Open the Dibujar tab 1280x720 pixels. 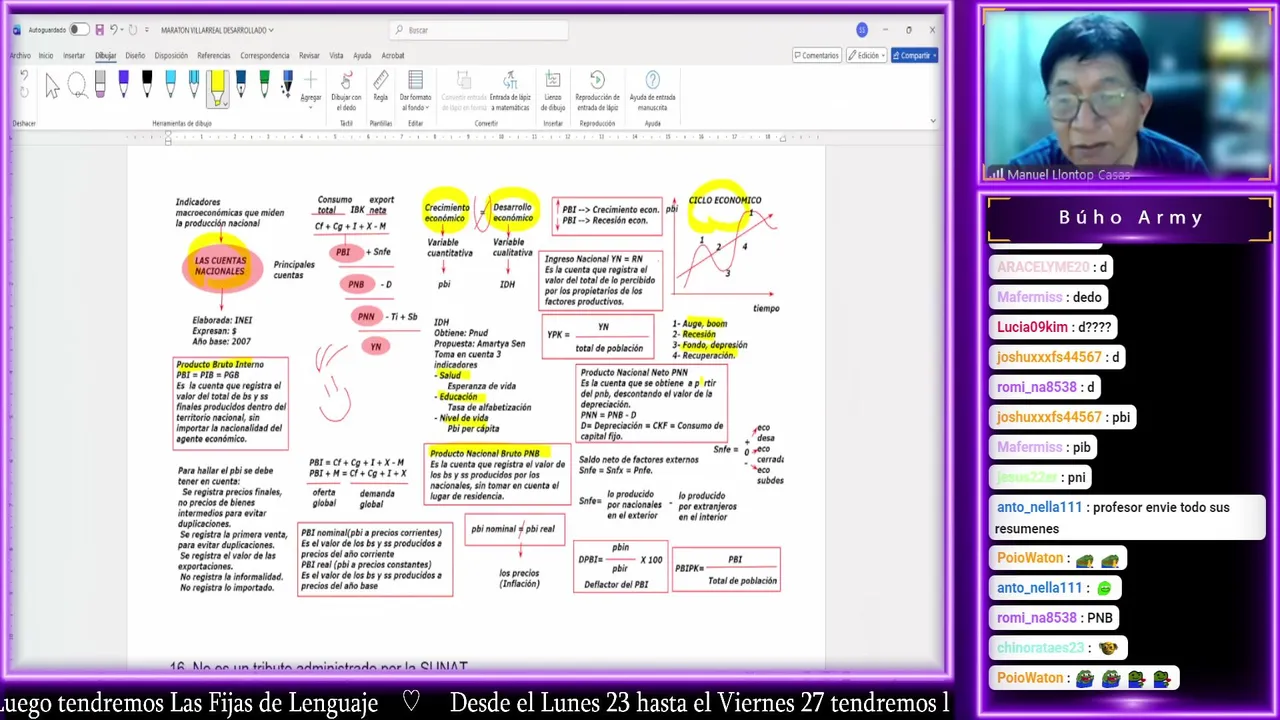(x=105, y=56)
